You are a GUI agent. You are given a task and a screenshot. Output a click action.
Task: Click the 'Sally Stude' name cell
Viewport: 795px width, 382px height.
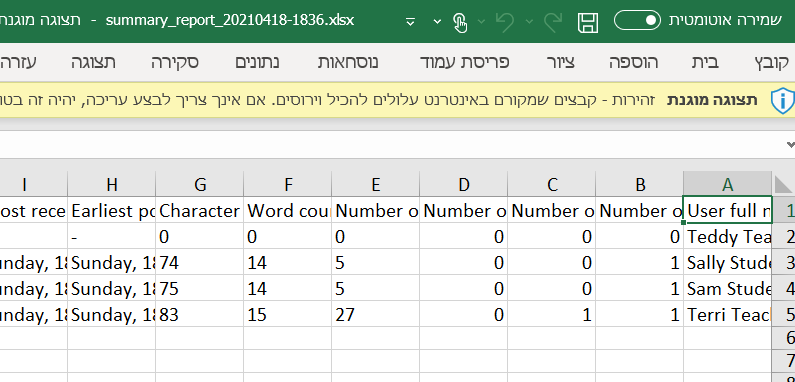[728, 262]
